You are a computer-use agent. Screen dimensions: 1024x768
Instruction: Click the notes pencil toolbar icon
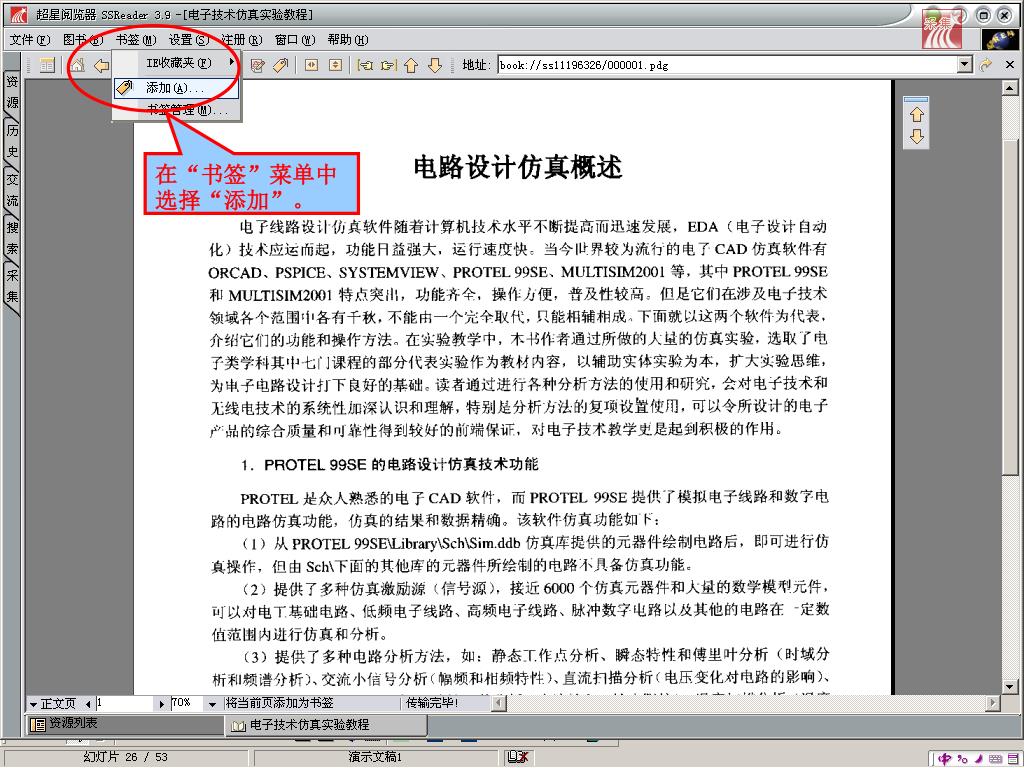coord(257,65)
